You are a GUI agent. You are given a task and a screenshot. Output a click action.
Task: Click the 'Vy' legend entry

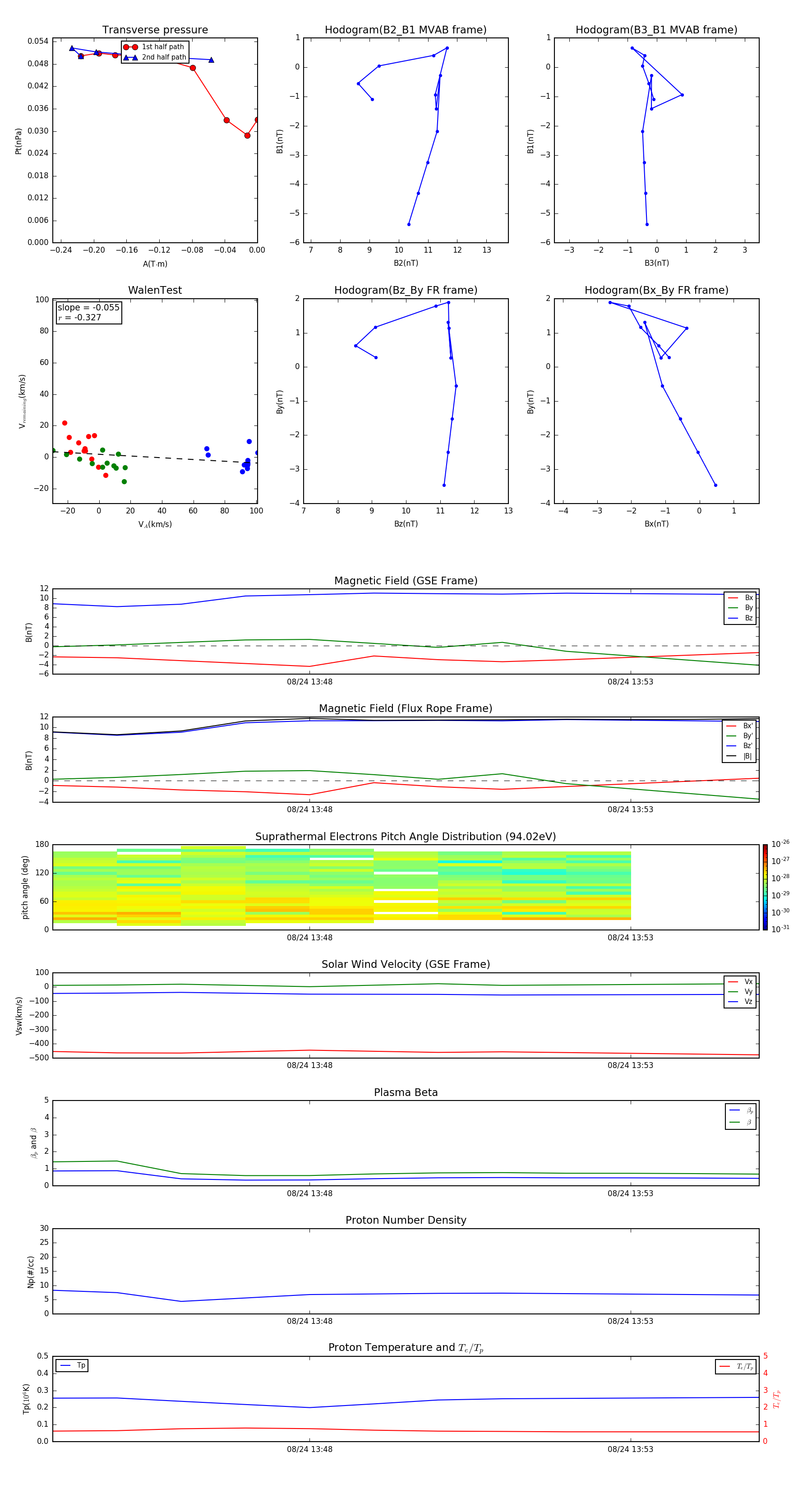point(740,991)
